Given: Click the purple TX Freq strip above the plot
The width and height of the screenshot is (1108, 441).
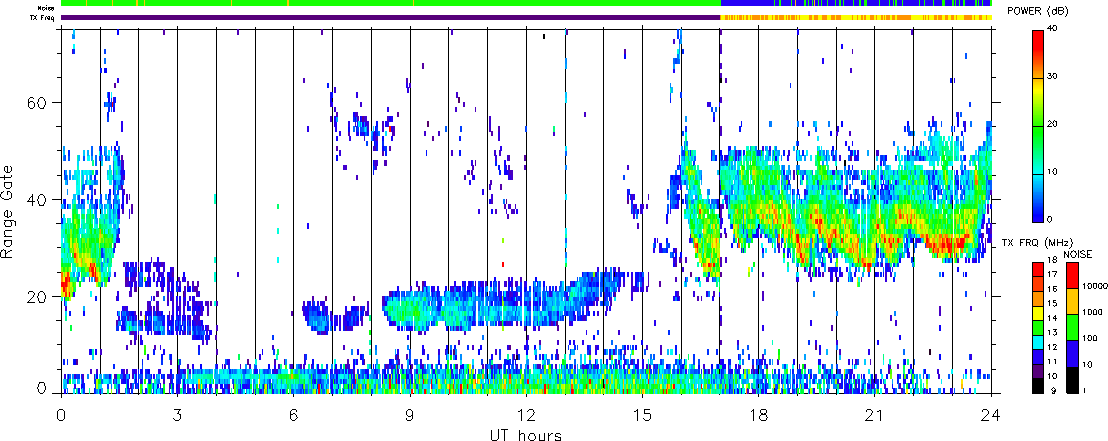Looking at the screenshot, I should coord(391,17).
